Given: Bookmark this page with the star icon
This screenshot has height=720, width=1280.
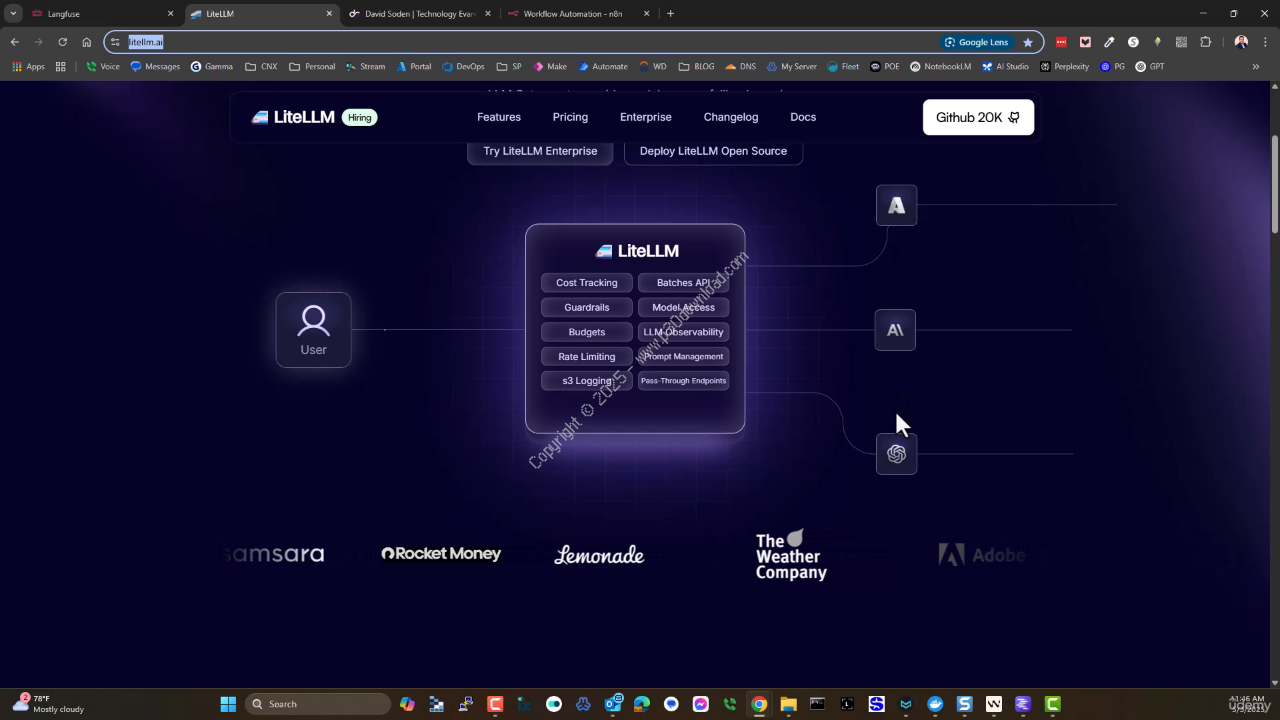Looking at the screenshot, I should [x=1028, y=42].
